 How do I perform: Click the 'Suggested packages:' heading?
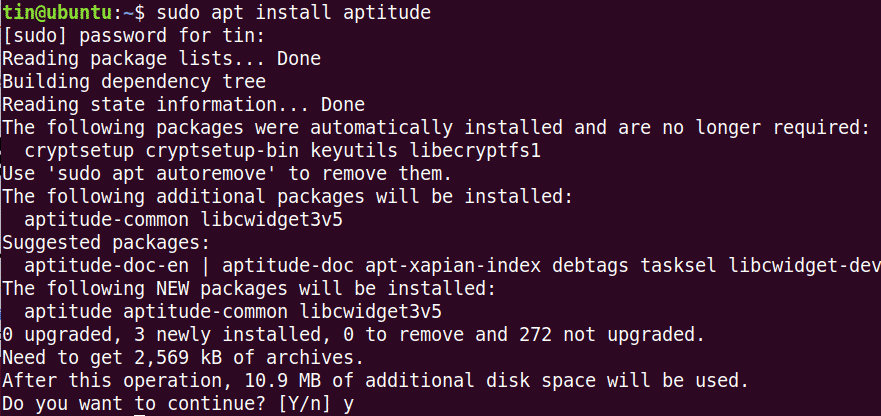click(x=104, y=242)
